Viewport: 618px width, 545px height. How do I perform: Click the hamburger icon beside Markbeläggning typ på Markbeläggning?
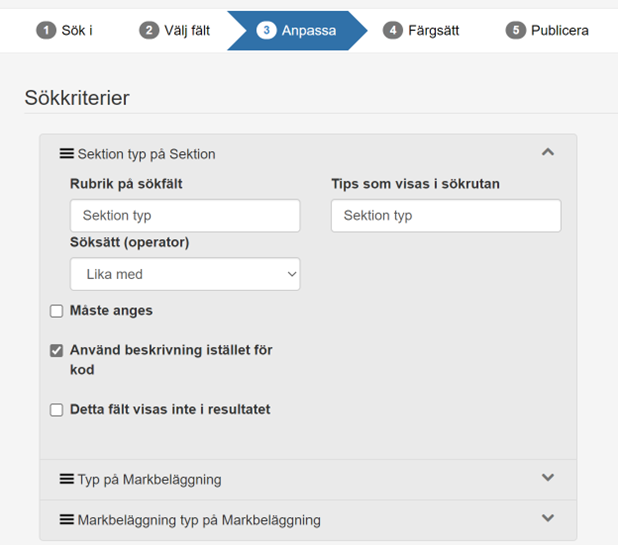click(67, 519)
